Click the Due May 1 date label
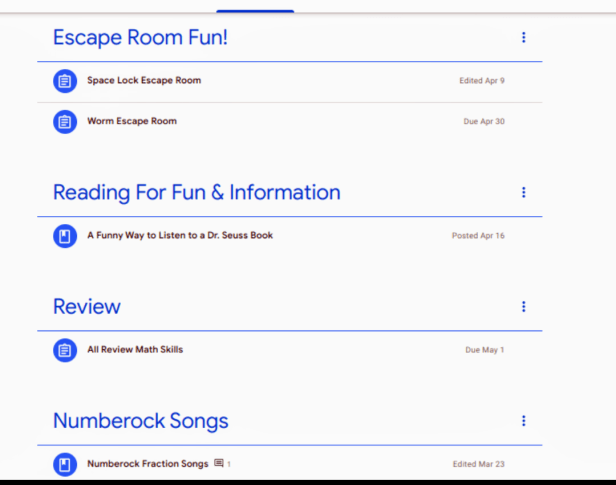 coord(484,351)
